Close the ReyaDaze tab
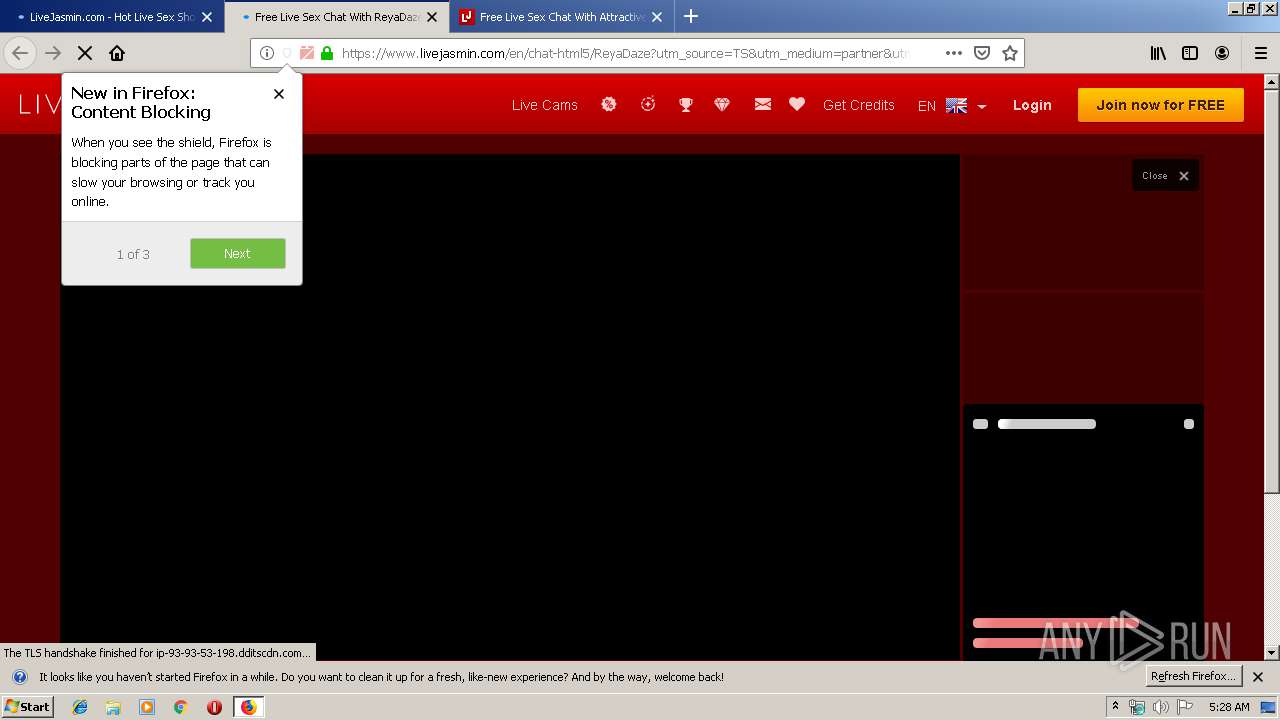Screen dimensions: 1280x720 (432, 17)
